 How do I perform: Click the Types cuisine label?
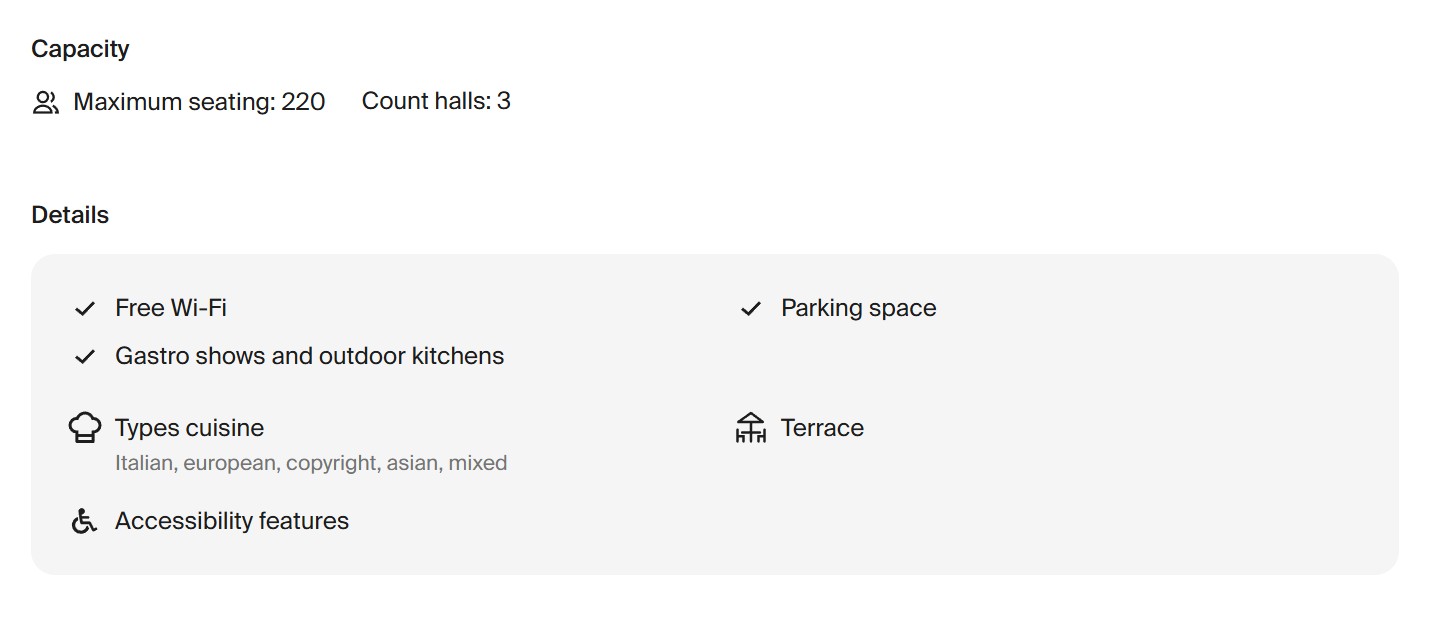coord(189,428)
